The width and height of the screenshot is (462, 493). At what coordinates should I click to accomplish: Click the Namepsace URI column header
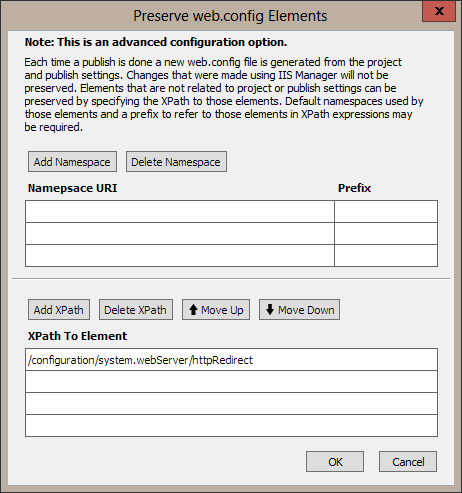coord(72,188)
